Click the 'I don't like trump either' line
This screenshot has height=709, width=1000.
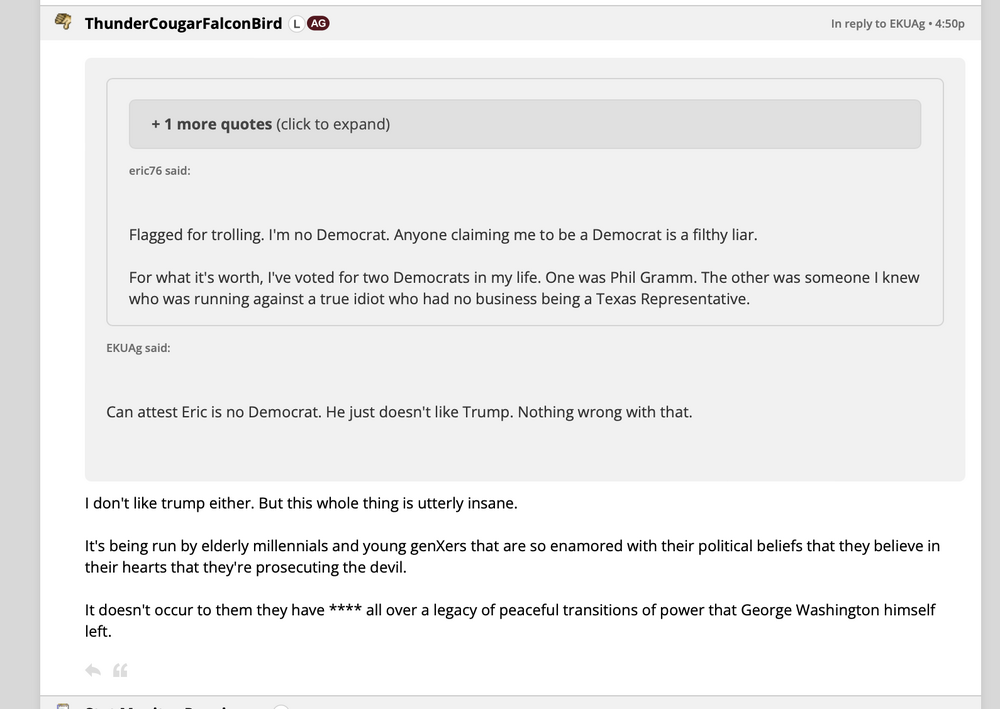click(x=301, y=503)
